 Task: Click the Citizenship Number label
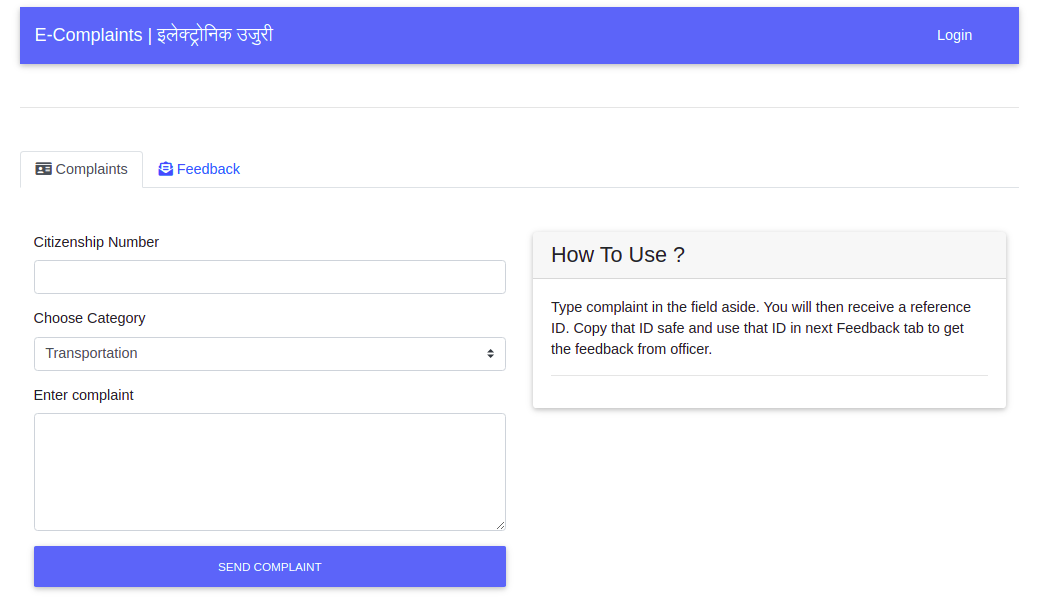(x=96, y=242)
